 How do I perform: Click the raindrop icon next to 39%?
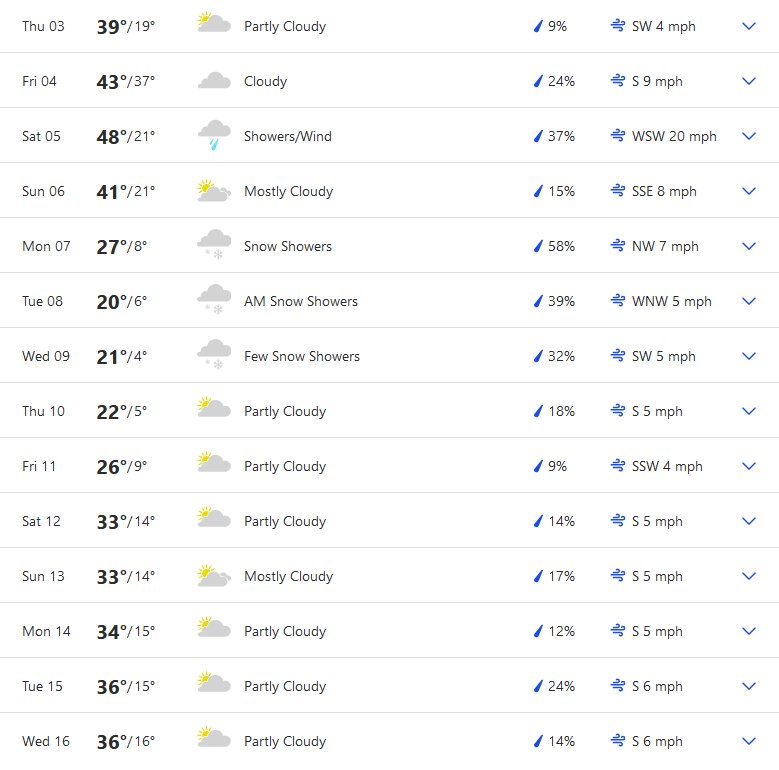538,301
